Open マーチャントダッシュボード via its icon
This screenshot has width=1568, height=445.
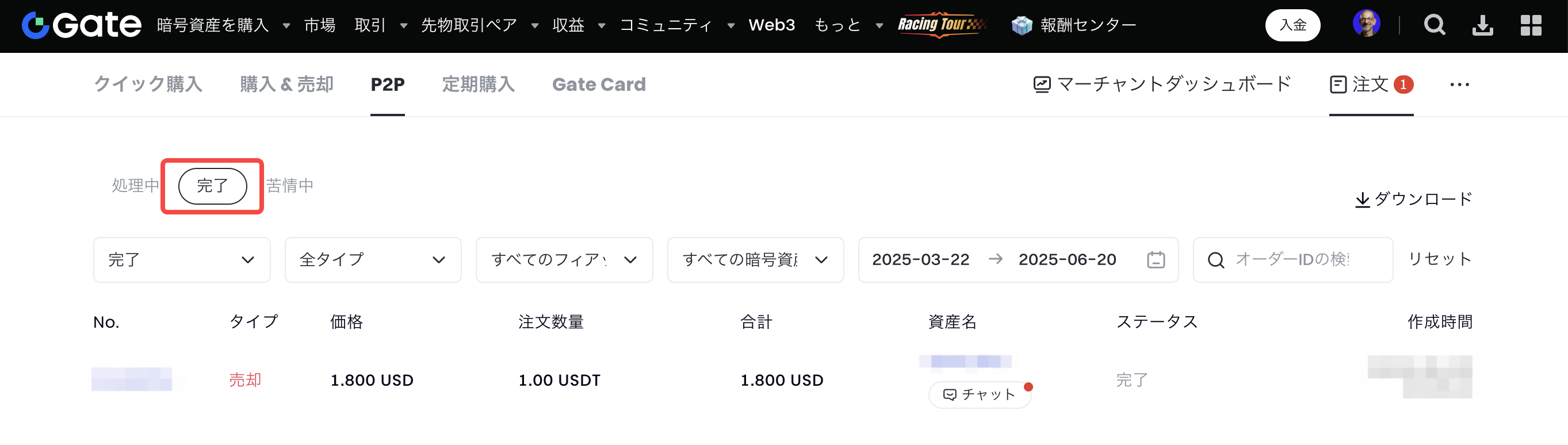click(1041, 84)
